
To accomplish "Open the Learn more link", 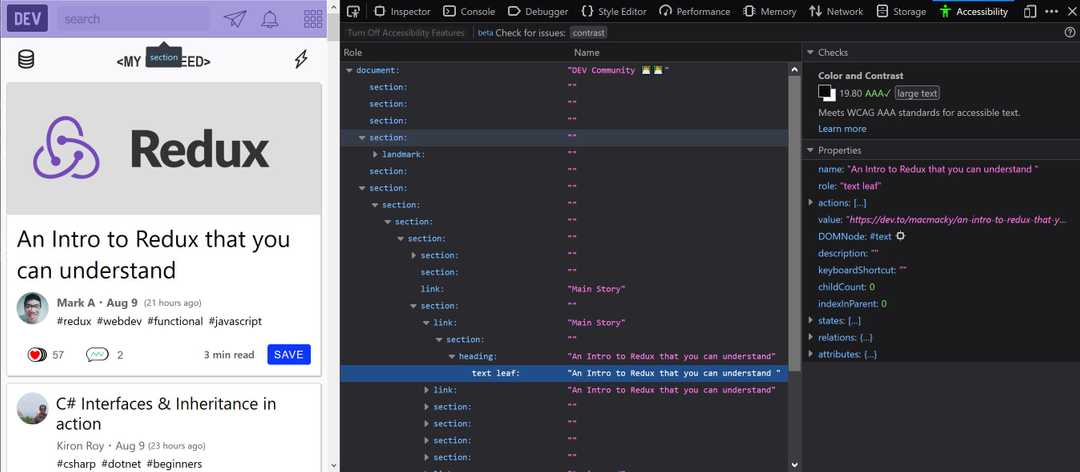I will (842, 129).
